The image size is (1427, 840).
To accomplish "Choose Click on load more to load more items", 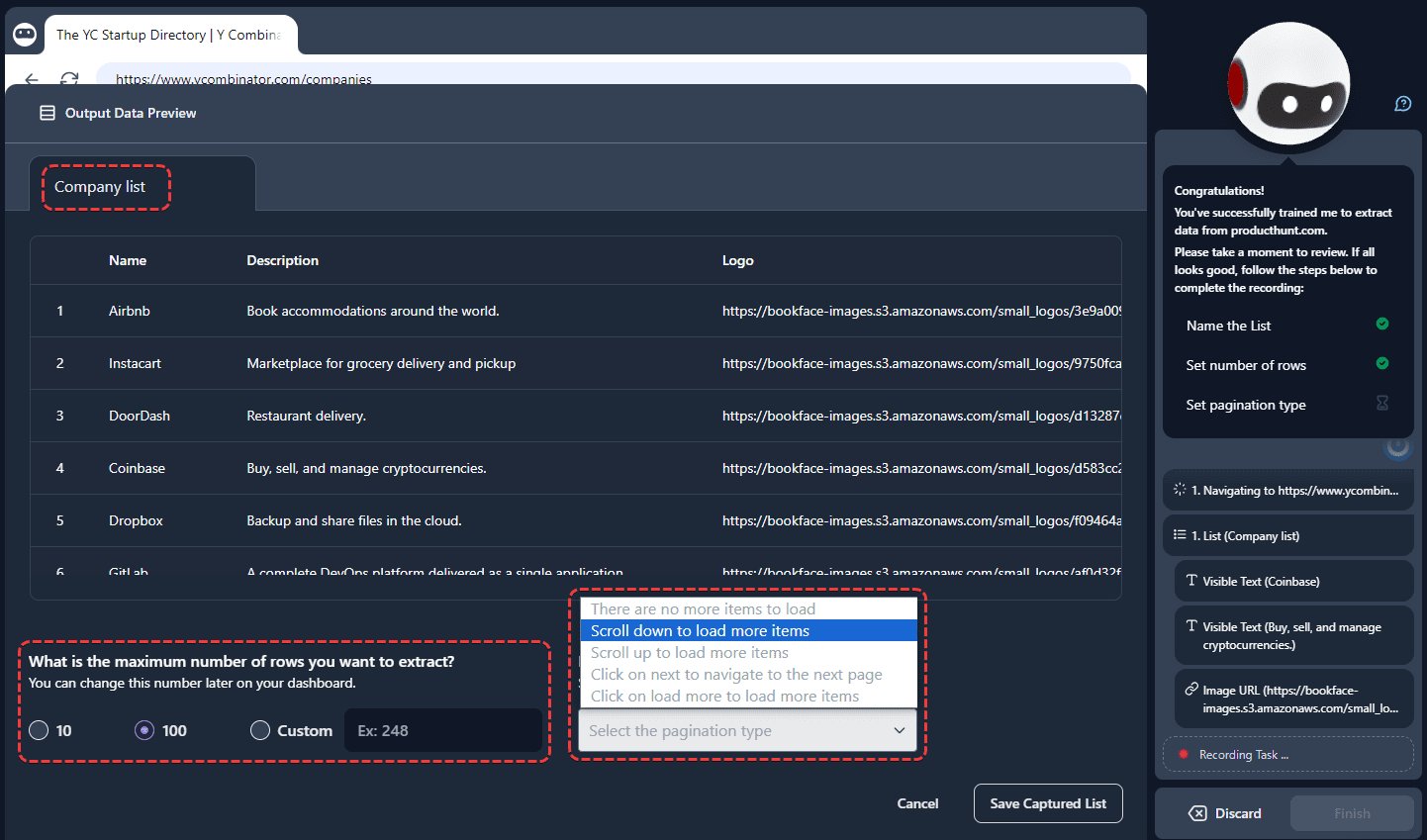I will 749,696.
